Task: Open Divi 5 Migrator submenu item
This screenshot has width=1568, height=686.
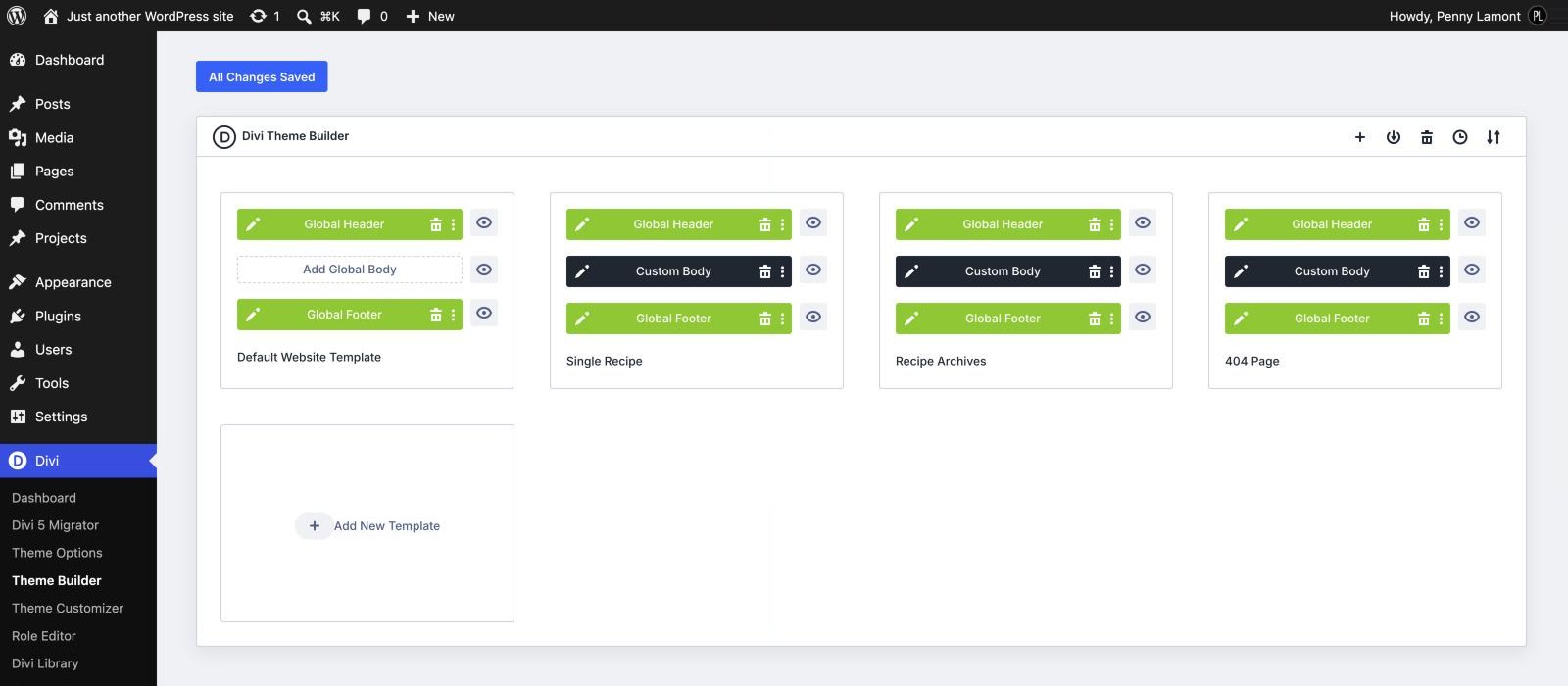Action: click(55, 525)
